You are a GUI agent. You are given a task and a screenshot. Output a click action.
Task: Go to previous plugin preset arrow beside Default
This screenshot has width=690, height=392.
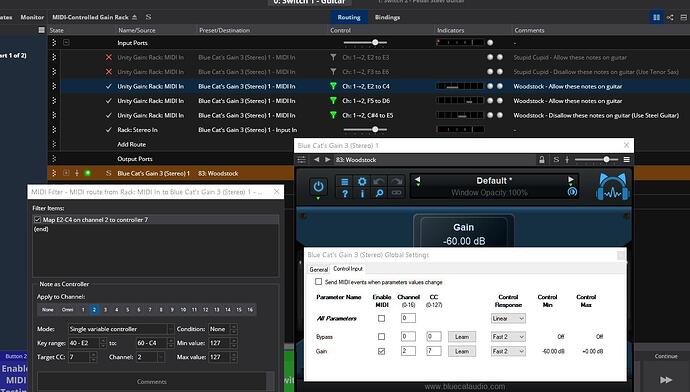click(x=418, y=180)
